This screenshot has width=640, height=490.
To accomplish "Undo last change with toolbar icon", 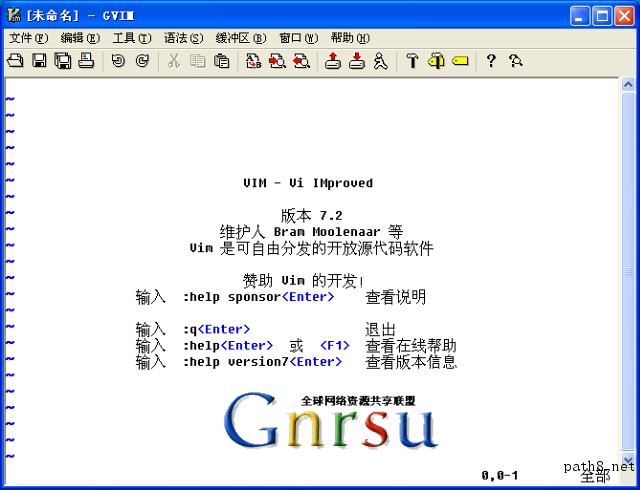I will tap(118, 61).
